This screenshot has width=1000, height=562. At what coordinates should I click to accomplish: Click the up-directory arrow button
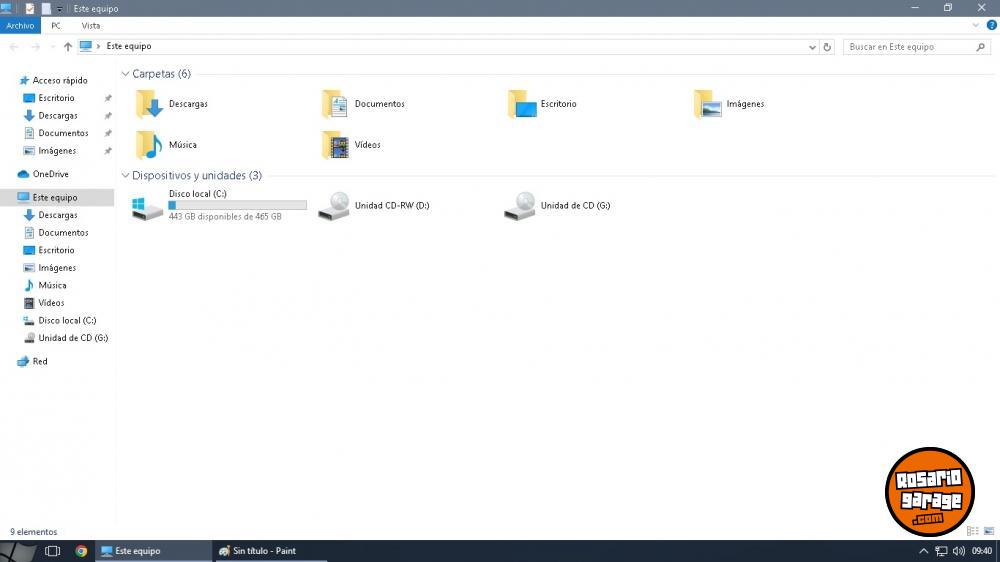point(68,47)
